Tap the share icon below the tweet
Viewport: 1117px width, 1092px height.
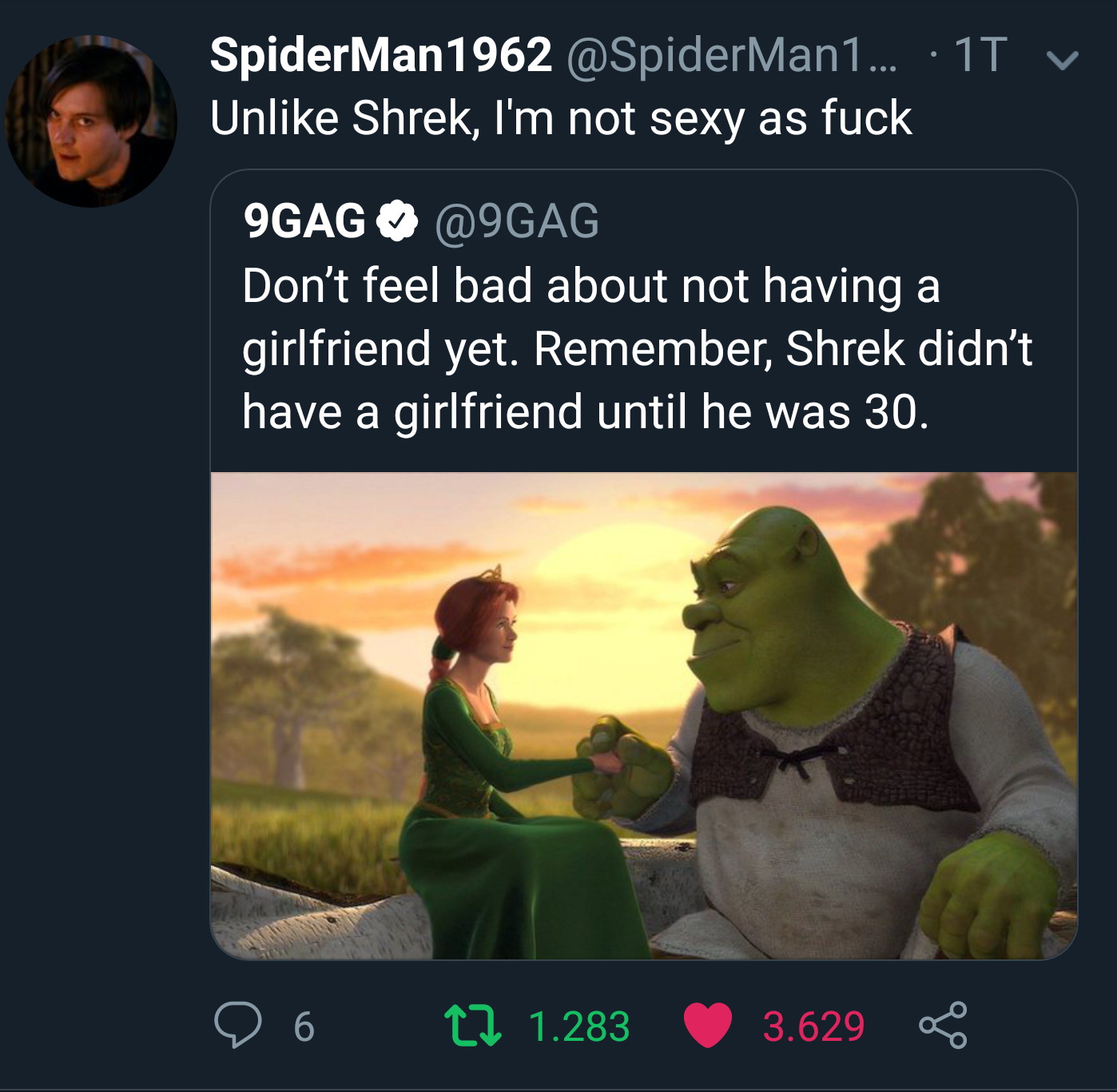coord(943,1025)
